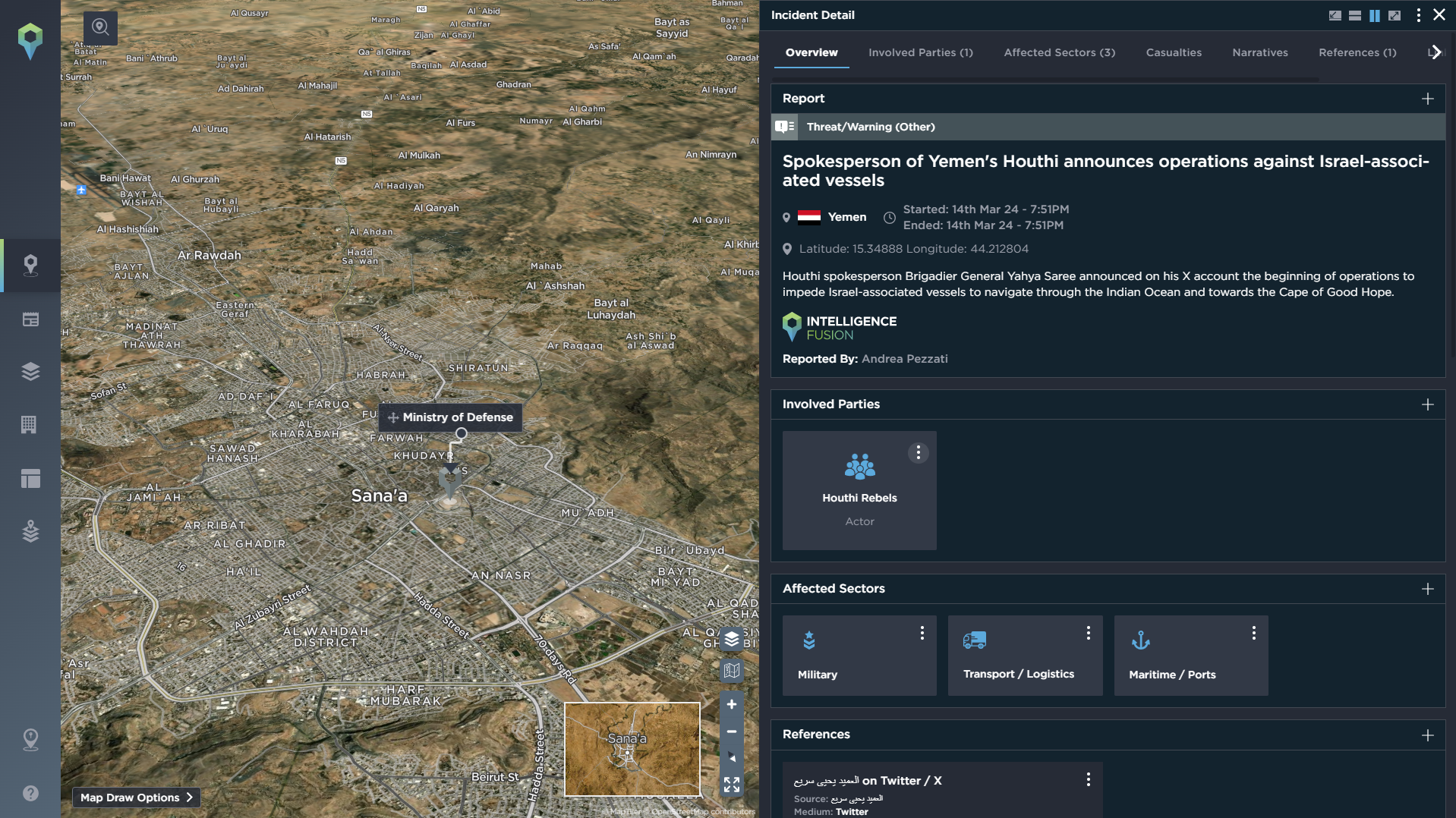Image resolution: width=1456 pixels, height=818 pixels.
Task: Show more tabs with right arrow
Action: pyautogui.click(x=1435, y=52)
